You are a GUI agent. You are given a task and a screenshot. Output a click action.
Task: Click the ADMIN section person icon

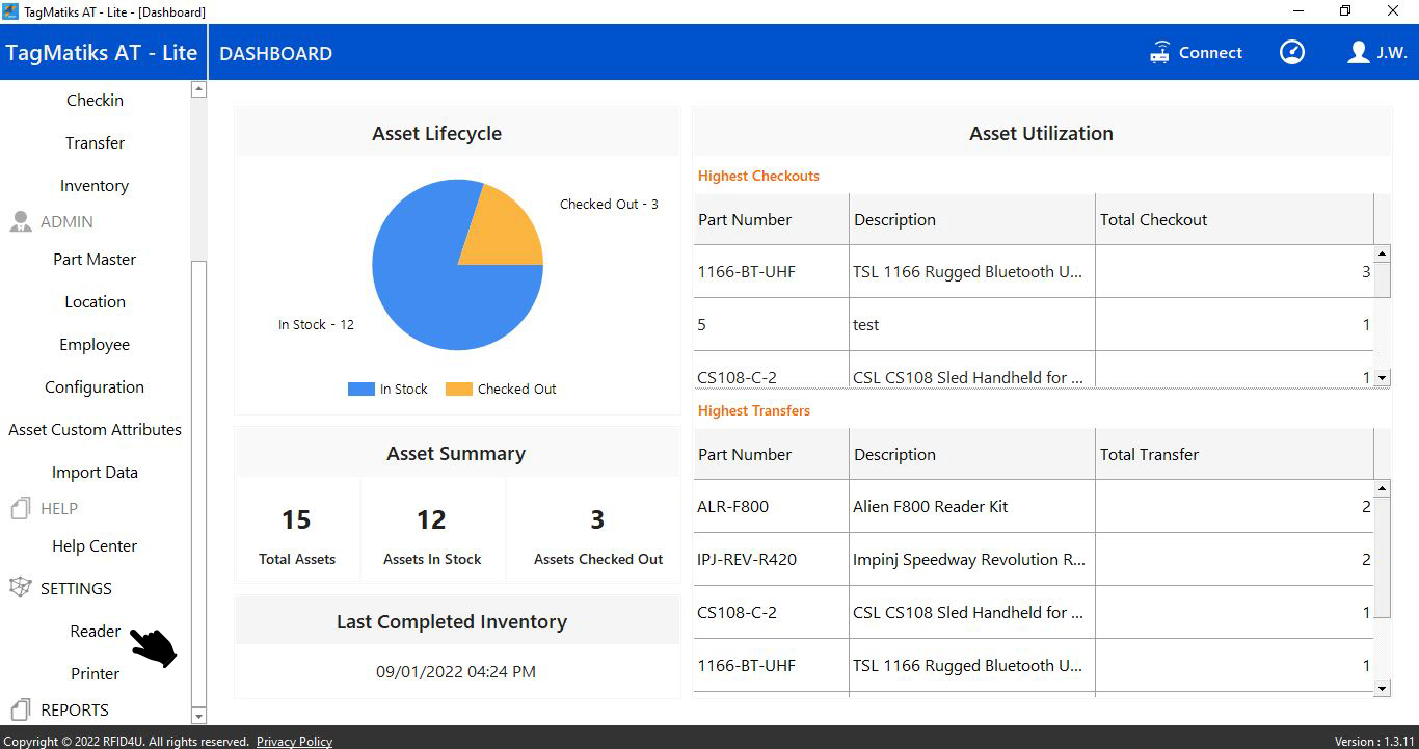coord(20,222)
